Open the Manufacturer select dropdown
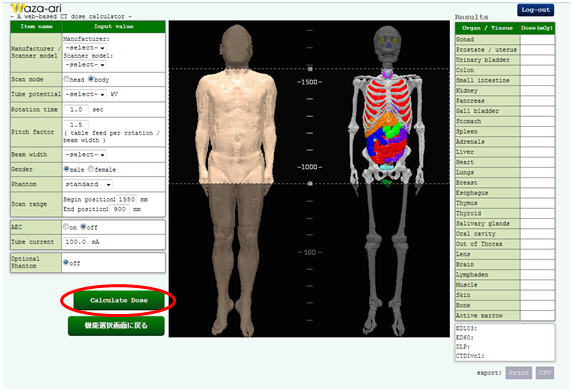 pos(85,48)
